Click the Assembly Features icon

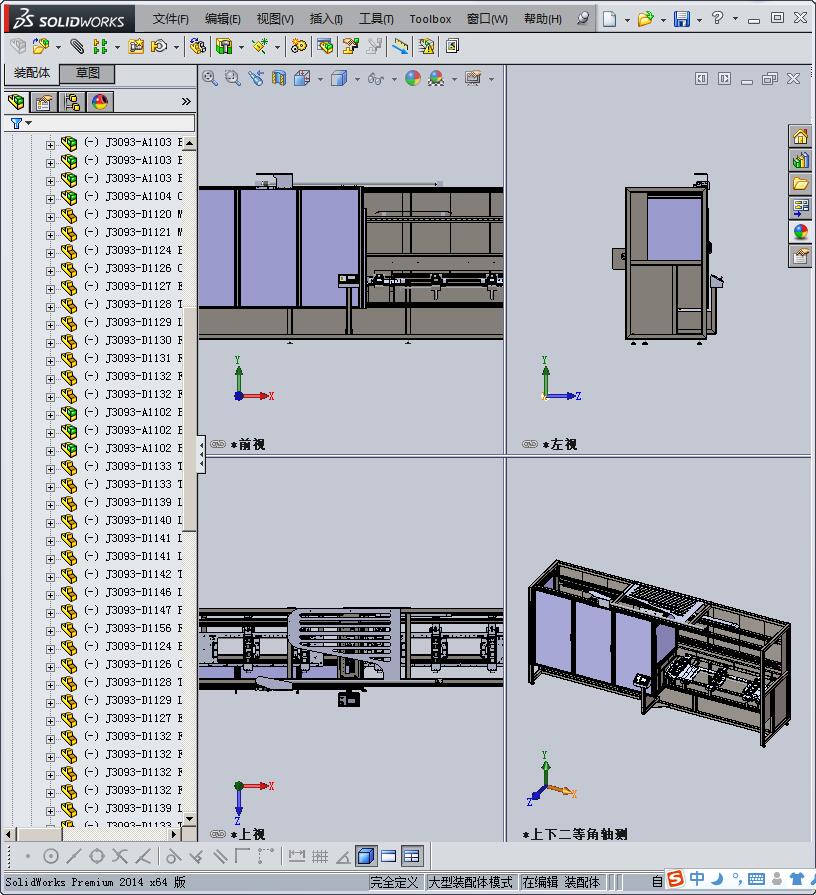tap(224, 46)
